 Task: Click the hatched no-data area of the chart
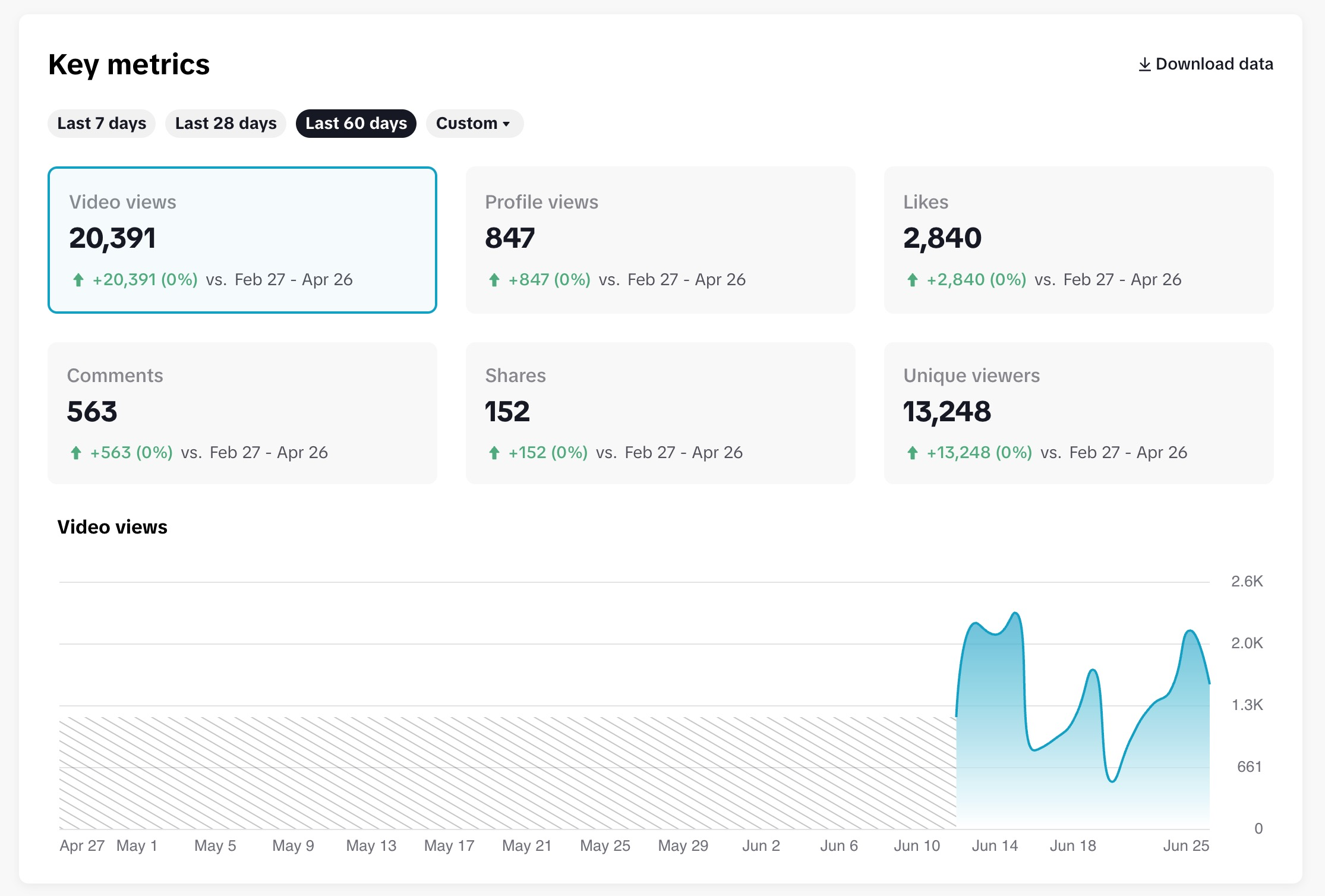point(508,772)
